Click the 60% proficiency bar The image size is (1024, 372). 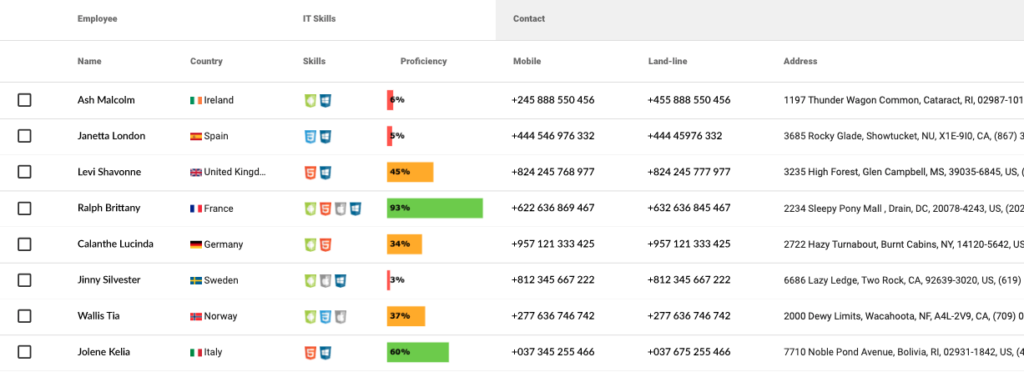[418, 352]
